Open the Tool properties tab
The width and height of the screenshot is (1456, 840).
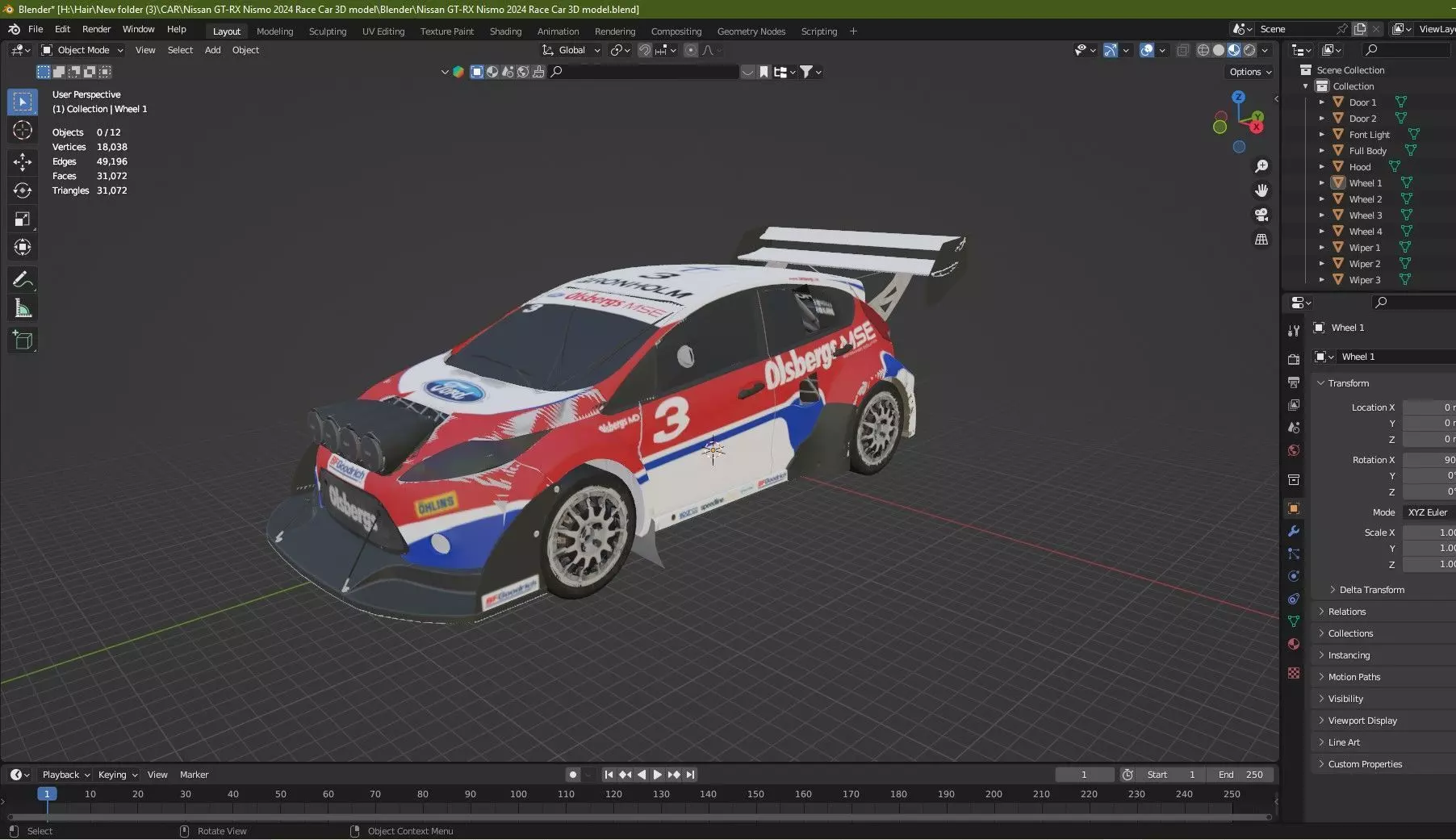coord(1294,331)
